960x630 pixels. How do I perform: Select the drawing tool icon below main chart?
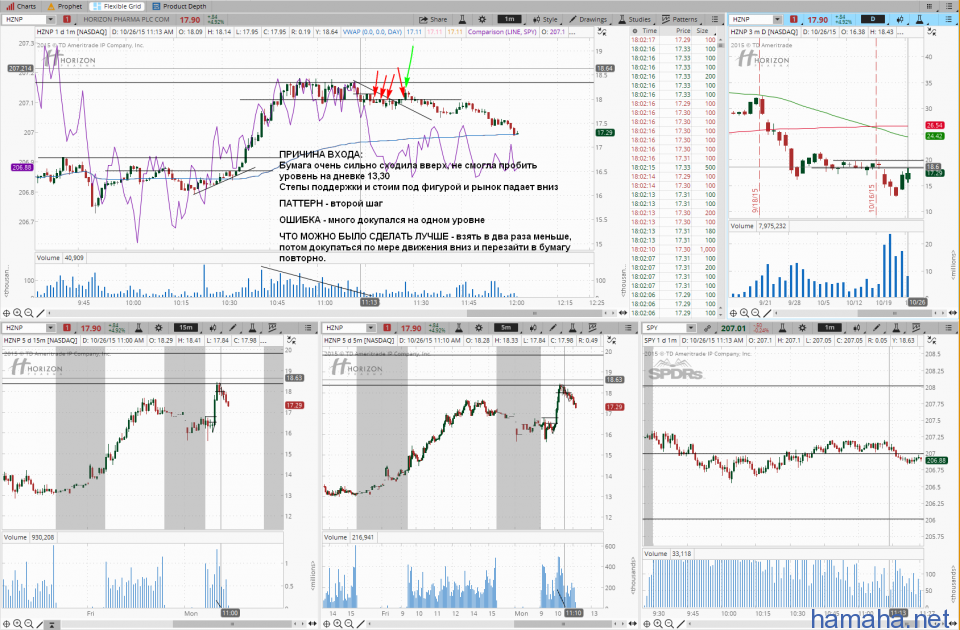tap(40, 313)
